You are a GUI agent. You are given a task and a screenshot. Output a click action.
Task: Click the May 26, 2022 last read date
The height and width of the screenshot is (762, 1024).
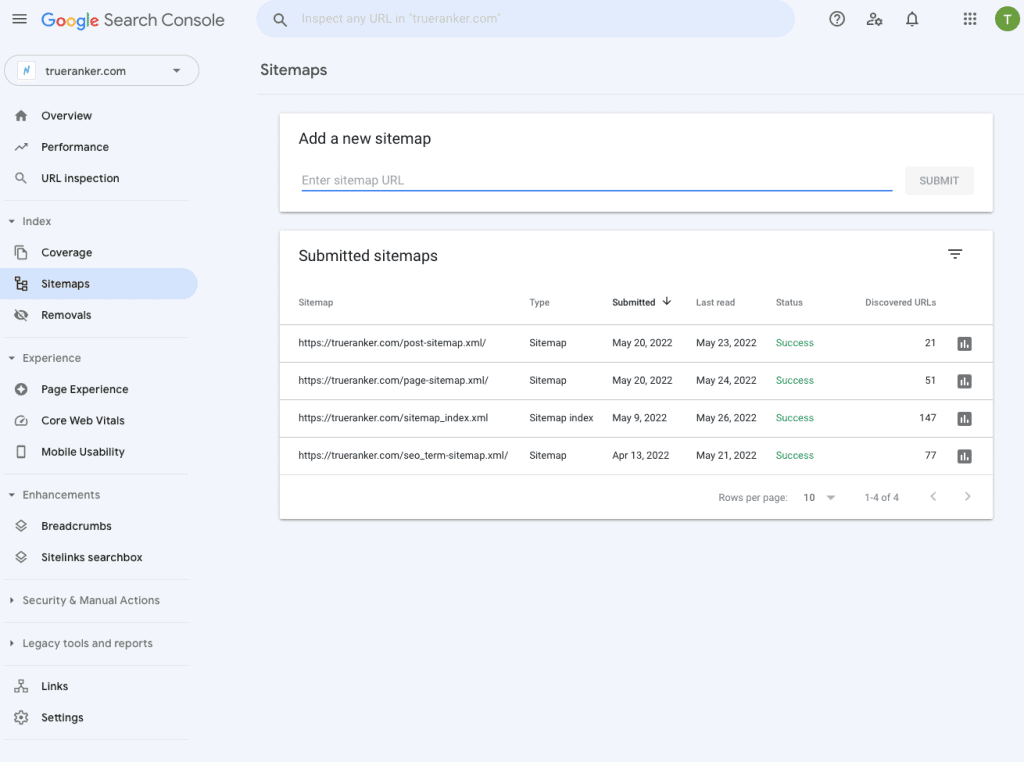pos(726,418)
